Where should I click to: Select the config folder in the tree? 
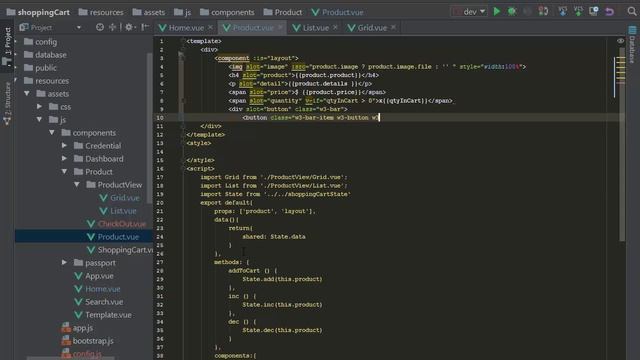tap(40, 42)
